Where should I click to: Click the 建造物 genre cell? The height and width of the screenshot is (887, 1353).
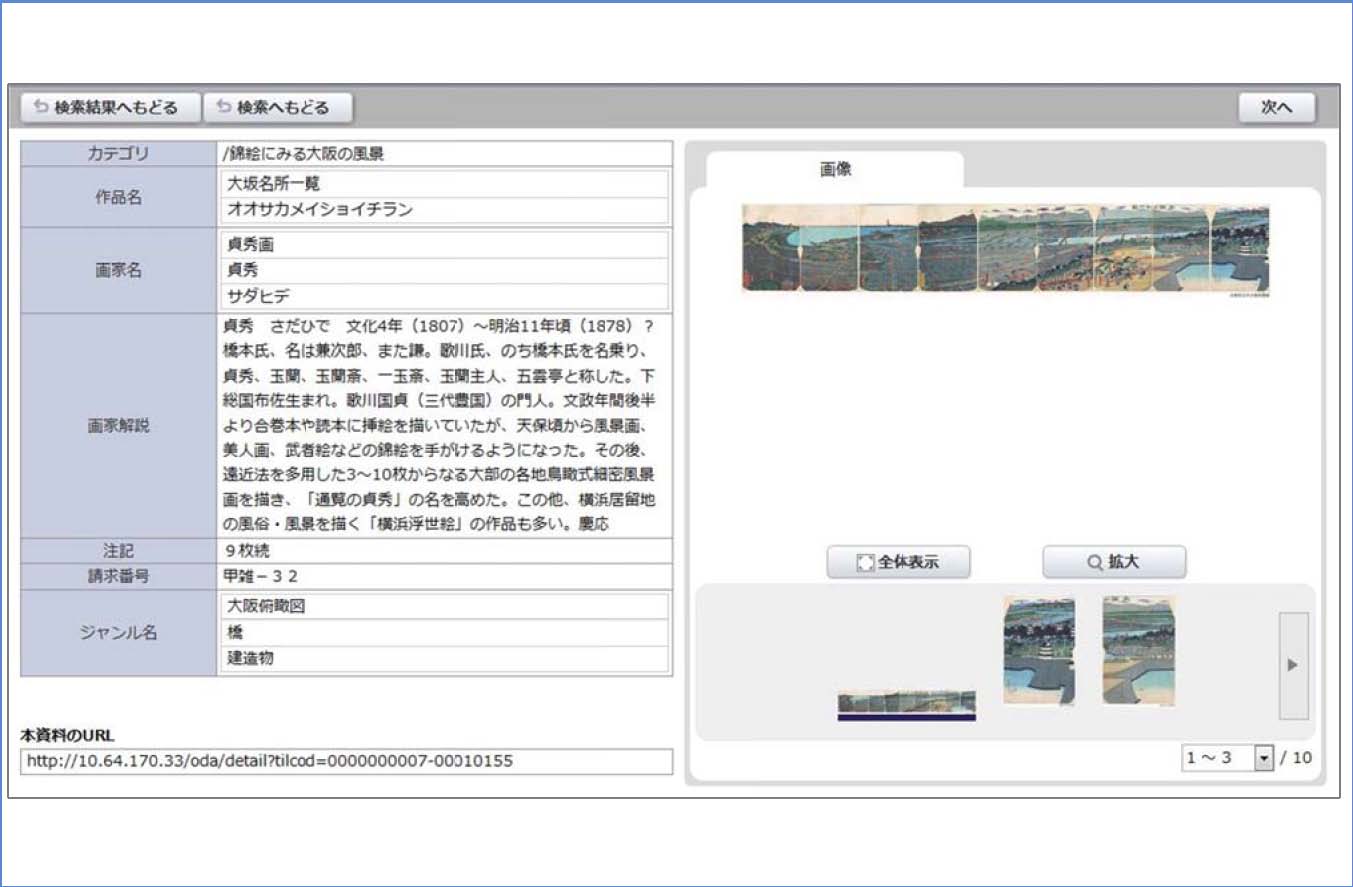(443, 659)
